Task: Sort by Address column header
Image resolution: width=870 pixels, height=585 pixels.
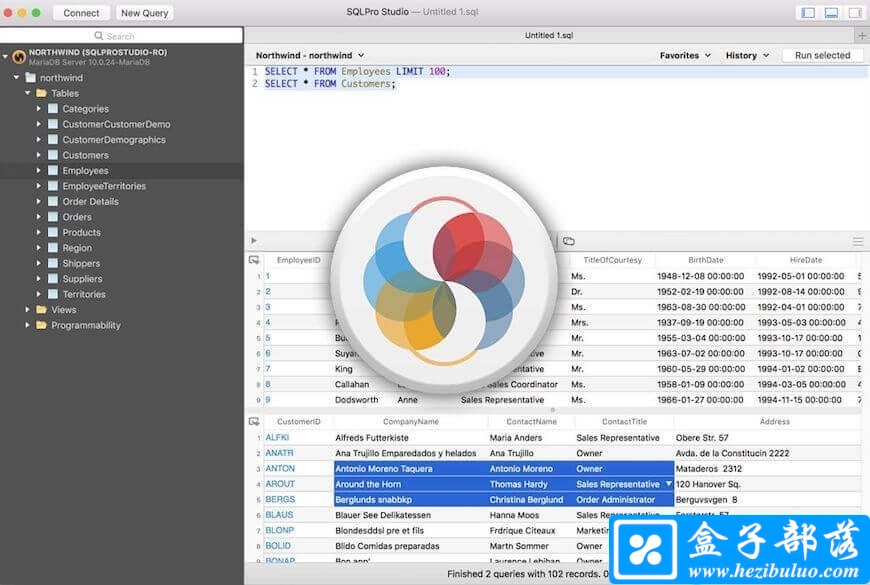Action: (x=774, y=422)
